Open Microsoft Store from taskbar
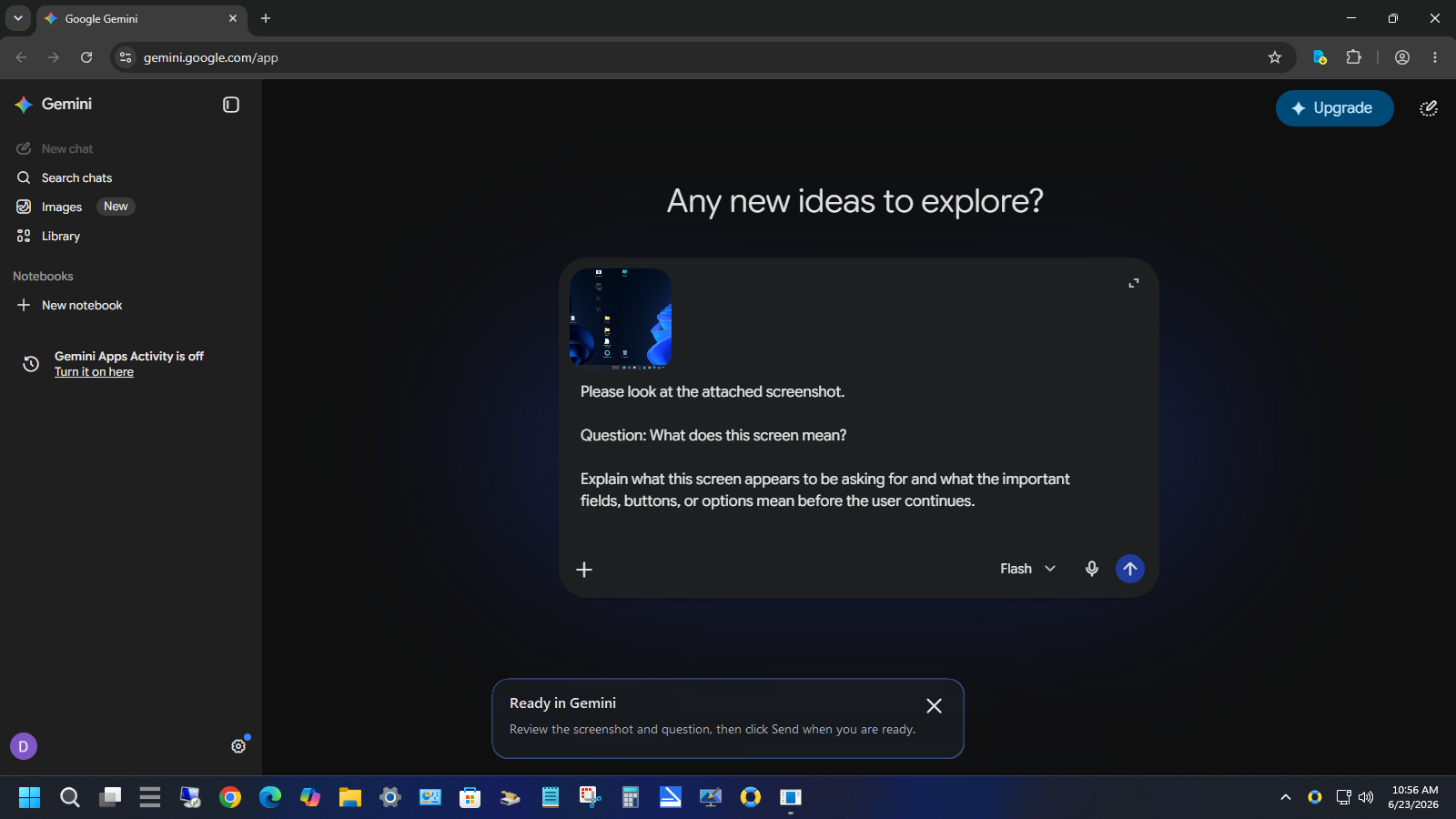 tap(470, 798)
